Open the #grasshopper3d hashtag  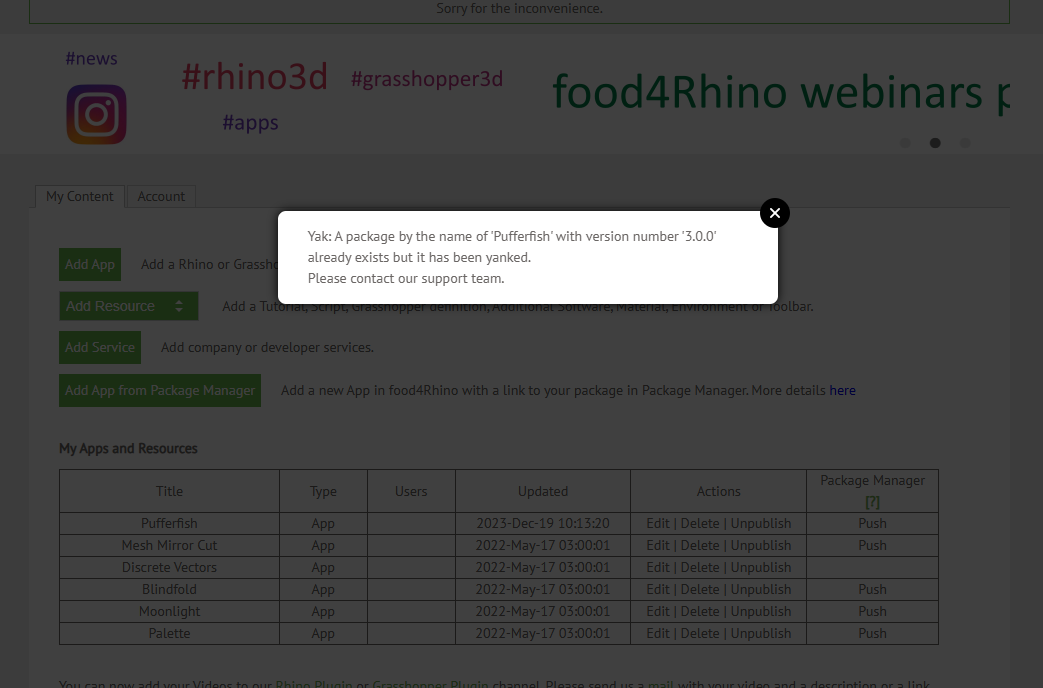click(x=426, y=79)
